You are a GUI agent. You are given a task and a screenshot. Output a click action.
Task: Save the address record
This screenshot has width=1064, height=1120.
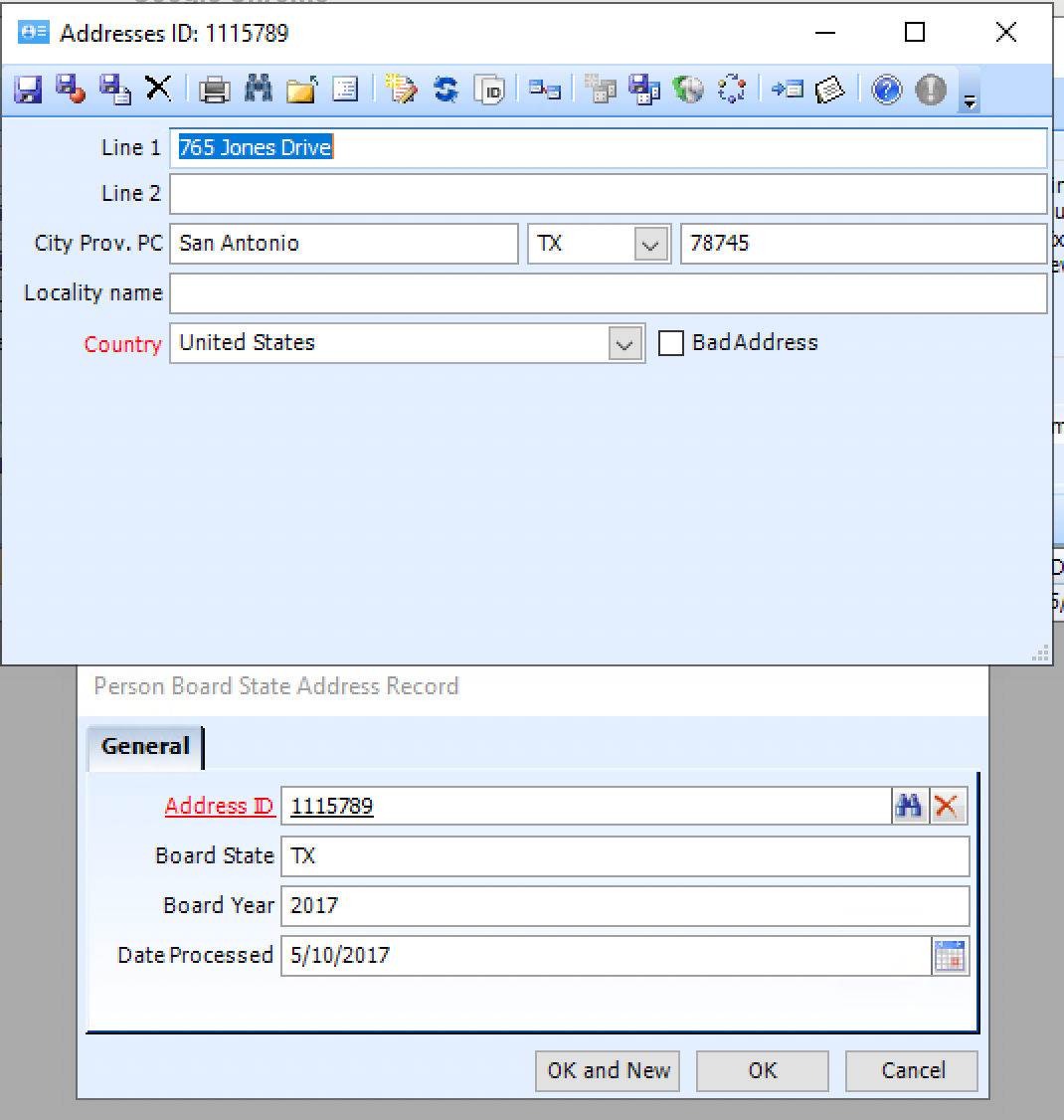[27, 89]
